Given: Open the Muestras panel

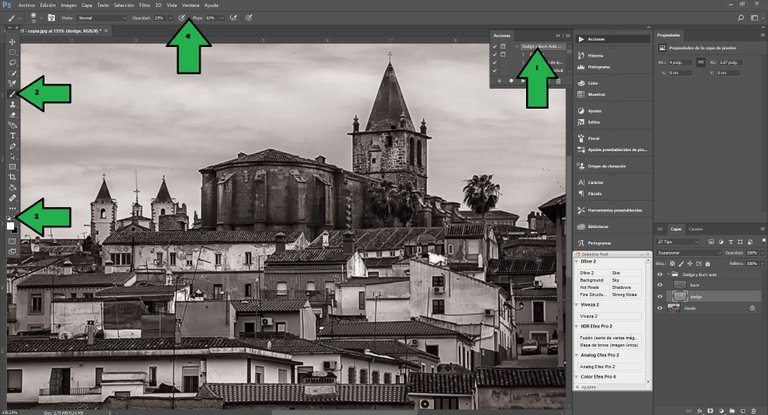Looking at the screenshot, I should [x=596, y=94].
